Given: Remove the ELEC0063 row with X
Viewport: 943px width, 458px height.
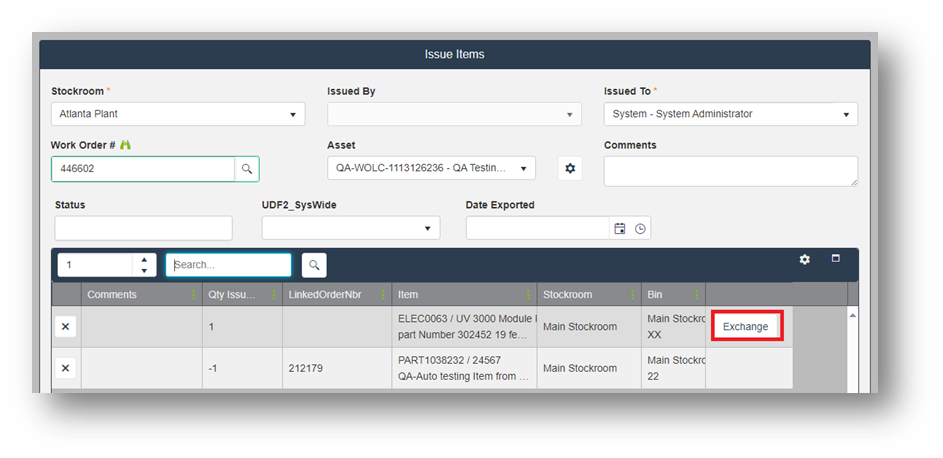Looking at the screenshot, I should tap(66, 327).
